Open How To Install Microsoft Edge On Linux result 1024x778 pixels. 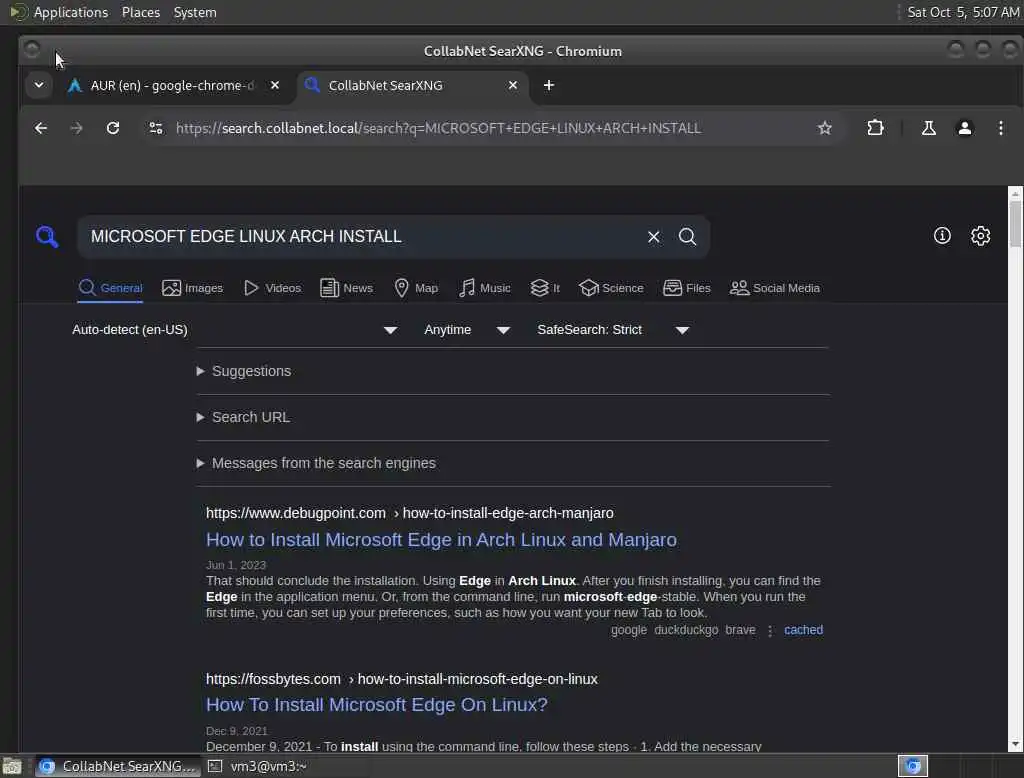[377, 705]
